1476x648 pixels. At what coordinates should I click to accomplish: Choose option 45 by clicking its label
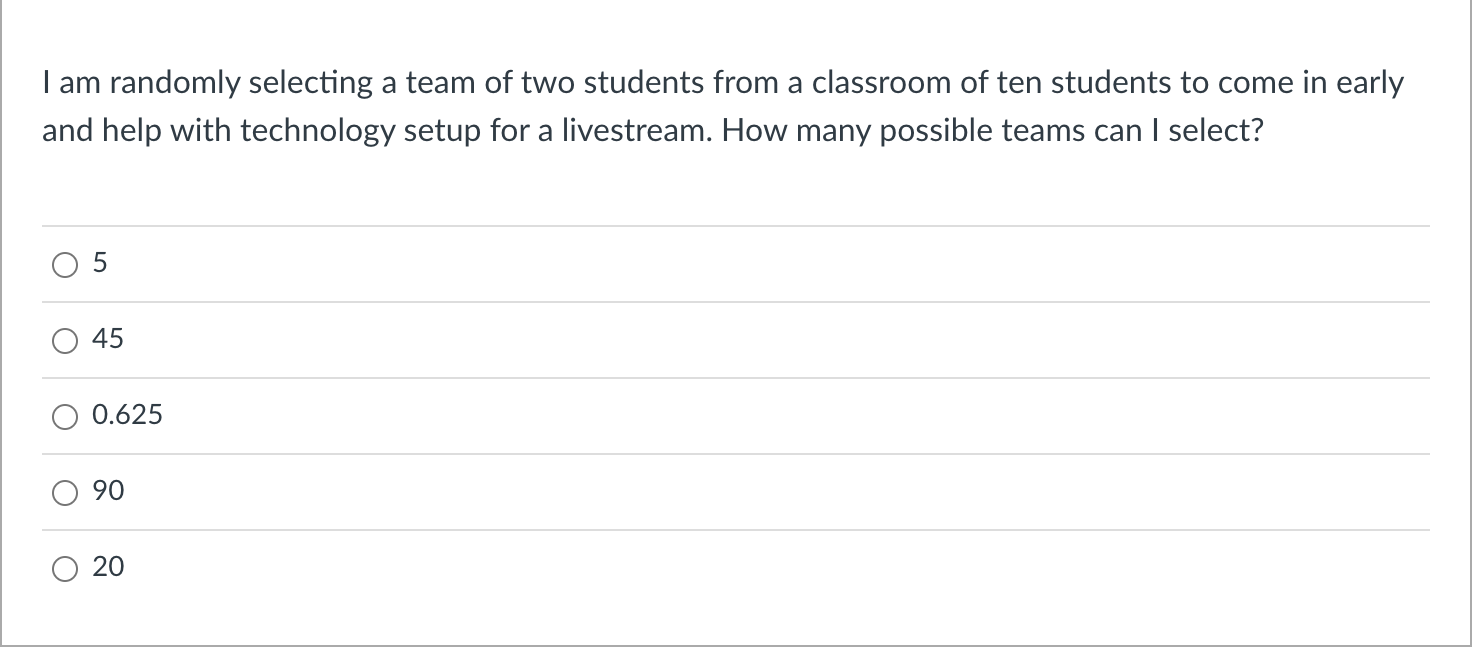click(x=108, y=339)
